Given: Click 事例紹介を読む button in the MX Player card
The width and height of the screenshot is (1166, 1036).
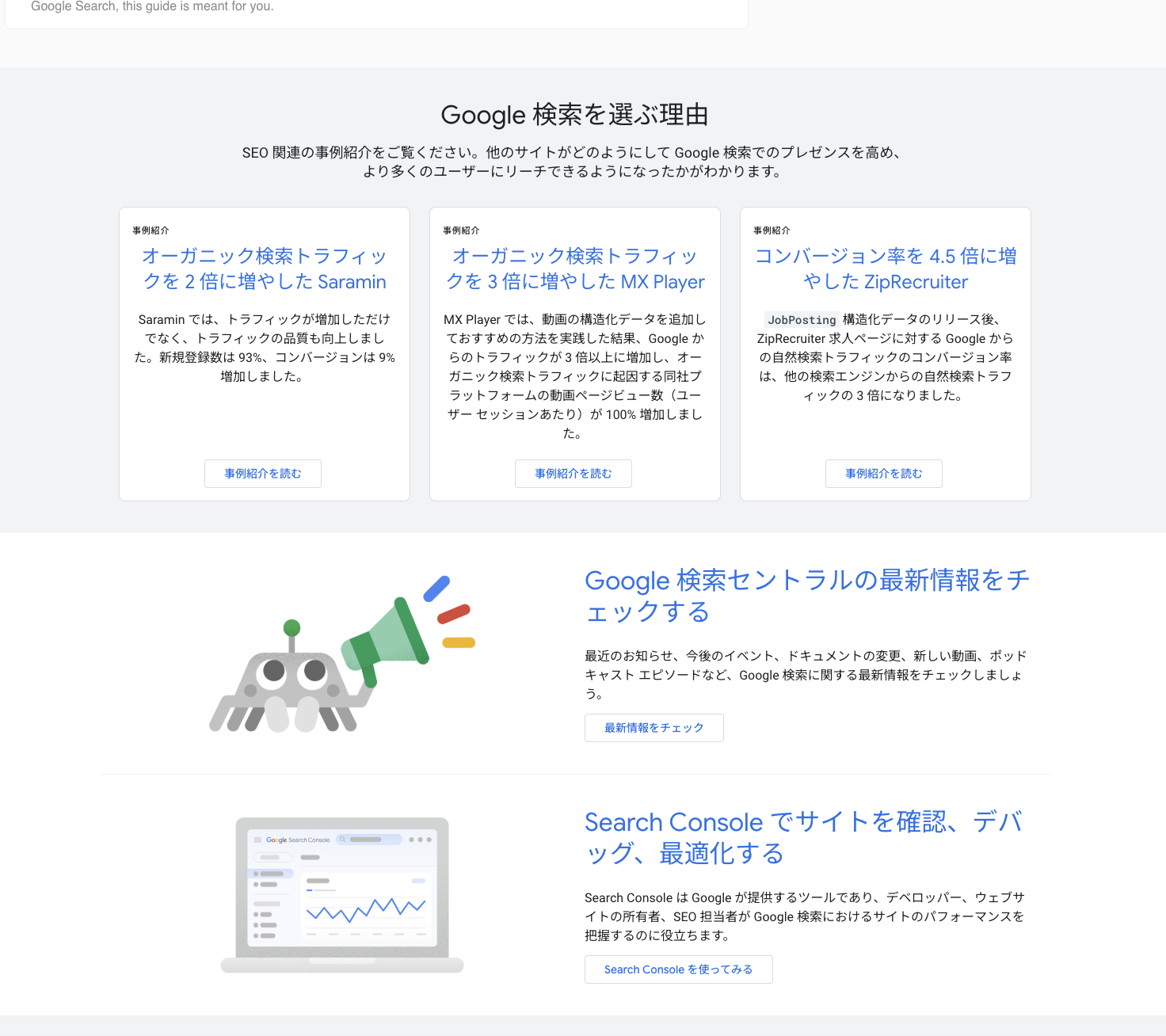Looking at the screenshot, I should (573, 474).
